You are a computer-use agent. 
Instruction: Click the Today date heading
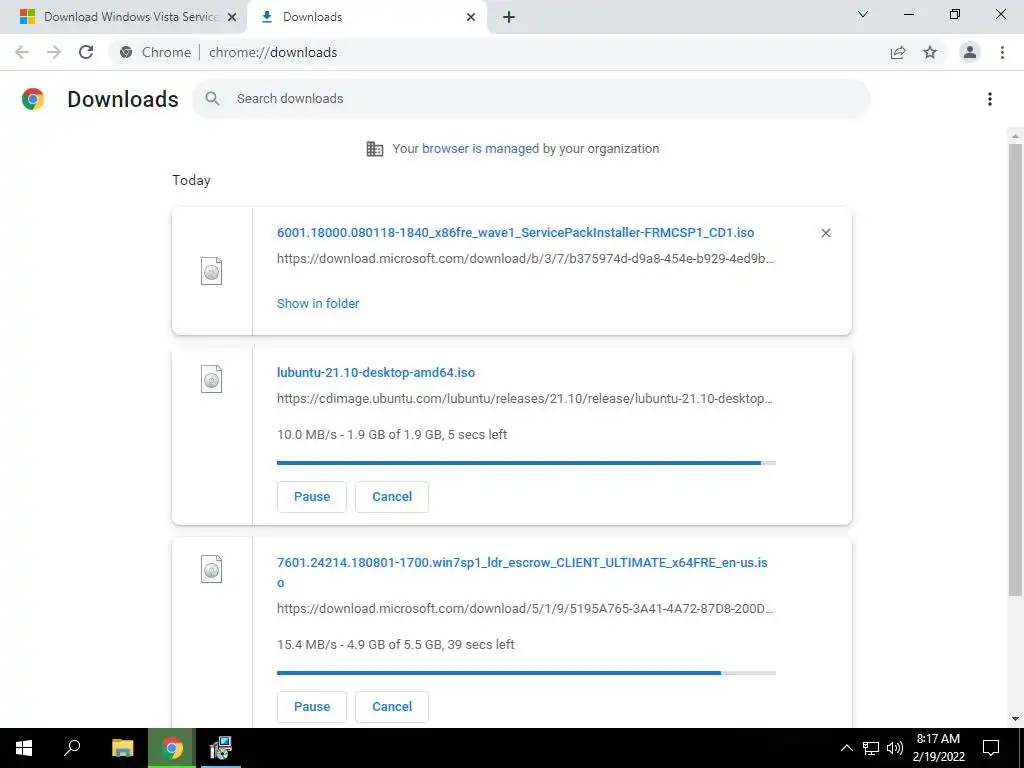pyautogui.click(x=191, y=180)
